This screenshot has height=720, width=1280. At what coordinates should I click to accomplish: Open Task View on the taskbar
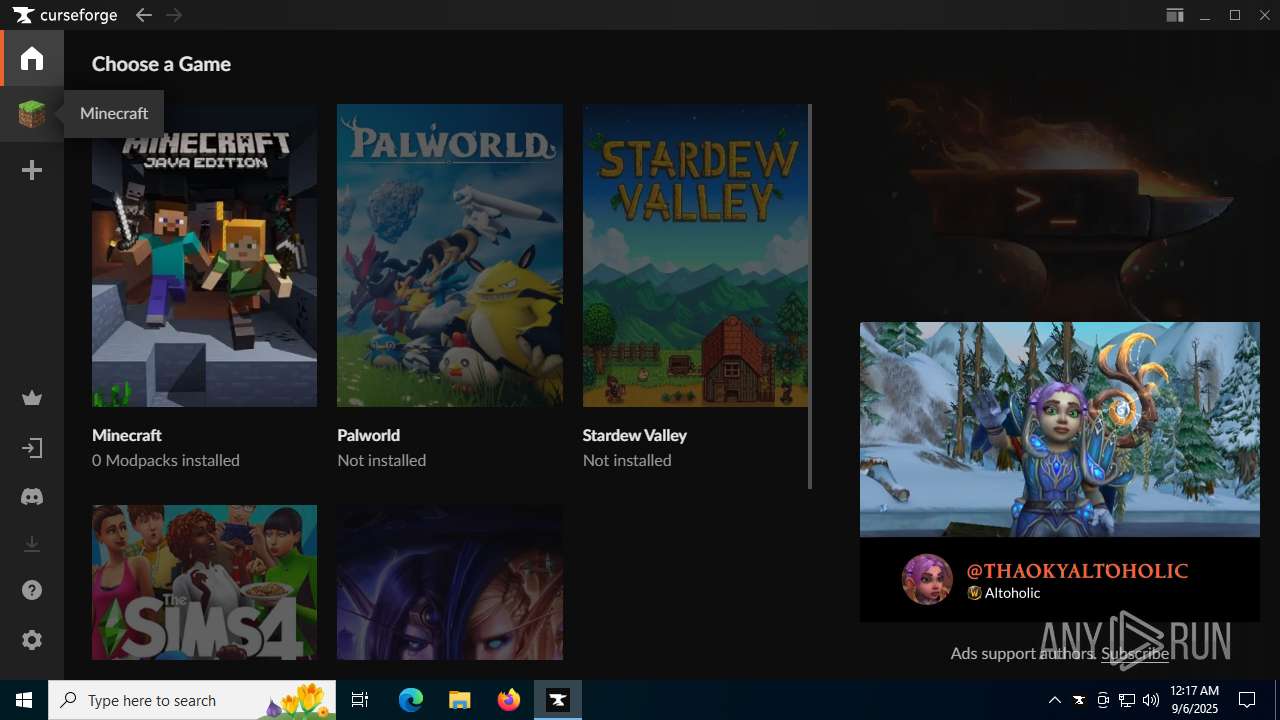coord(361,700)
